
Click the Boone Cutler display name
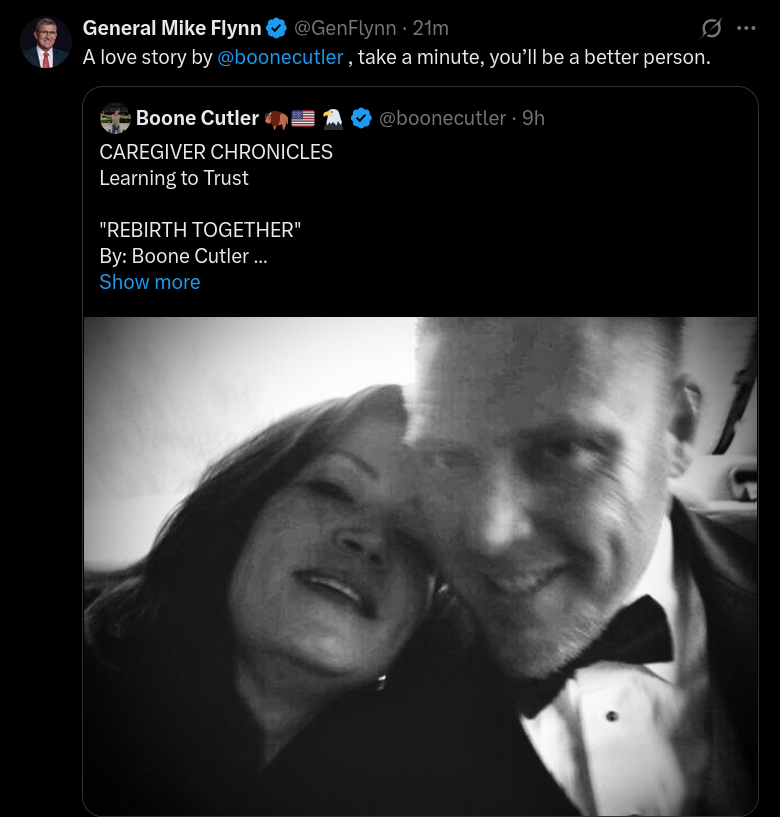(197, 118)
